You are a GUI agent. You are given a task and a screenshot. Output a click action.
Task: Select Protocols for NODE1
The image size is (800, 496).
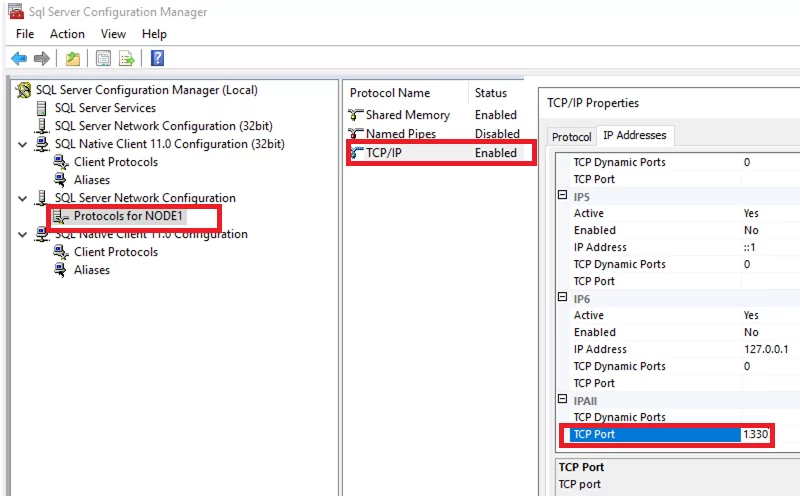pos(128,216)
